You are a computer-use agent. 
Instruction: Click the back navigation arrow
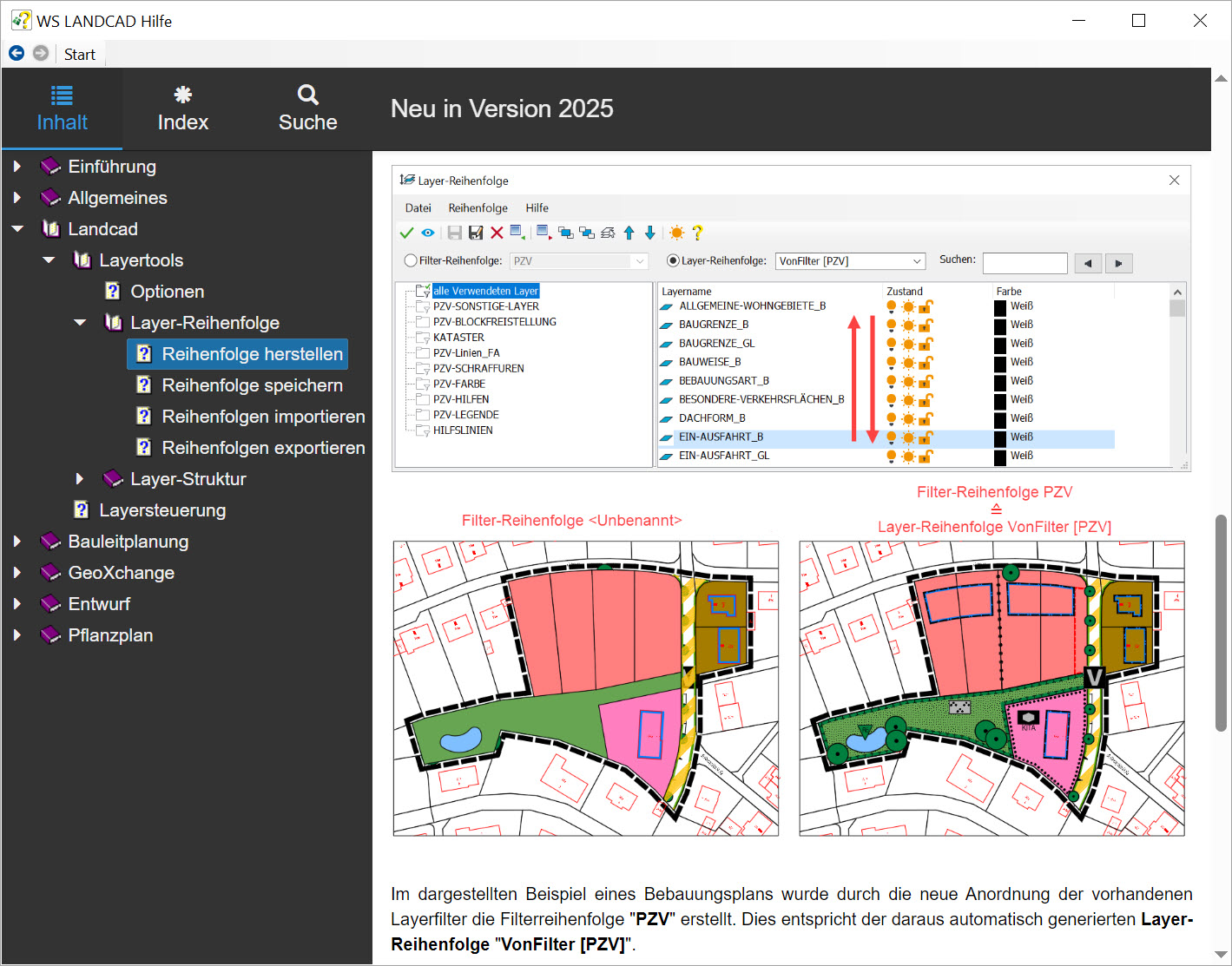[16, 54]
